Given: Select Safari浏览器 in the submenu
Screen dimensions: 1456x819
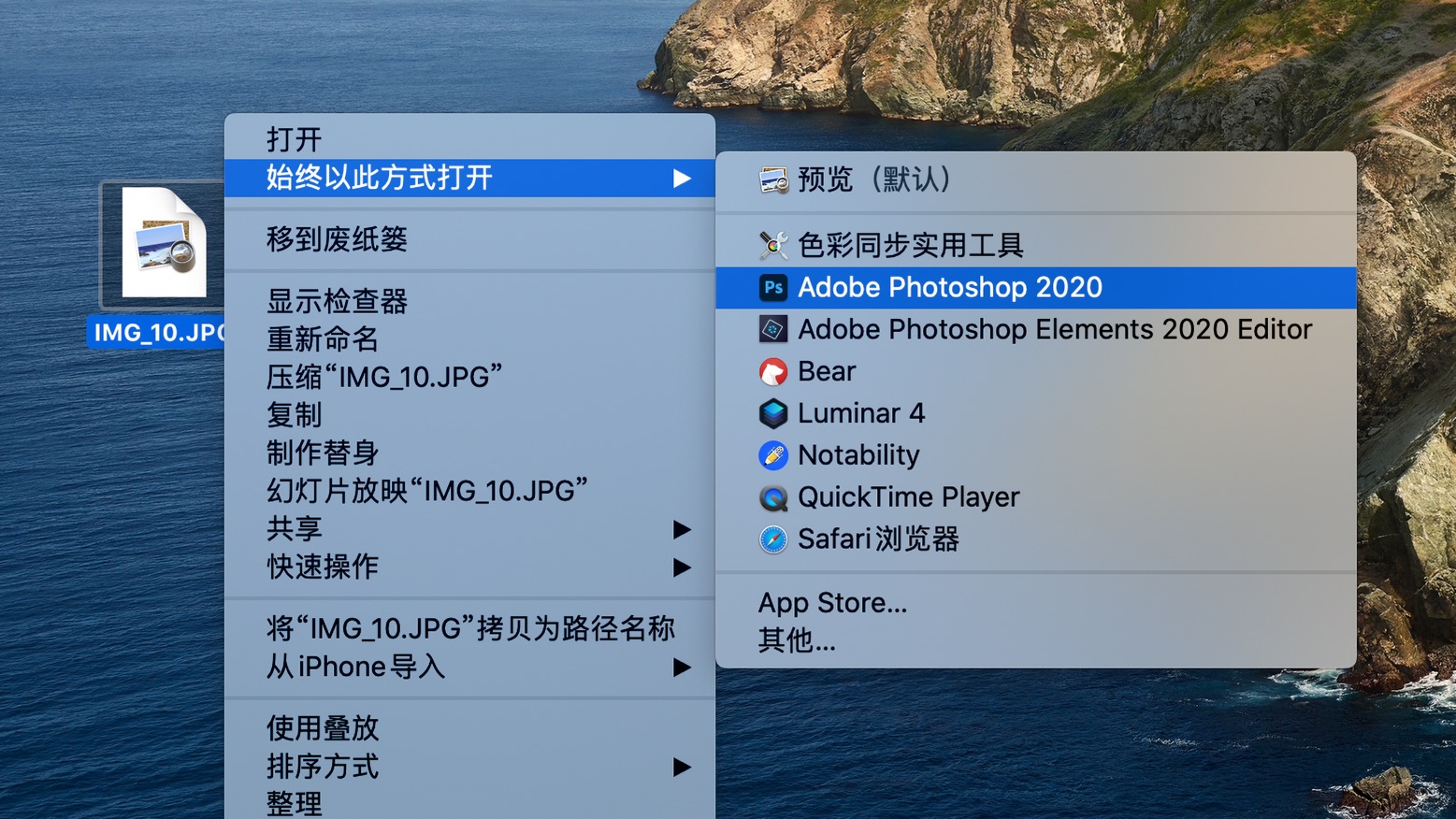Looking at the screenshot, I should tap(1036, 539).
